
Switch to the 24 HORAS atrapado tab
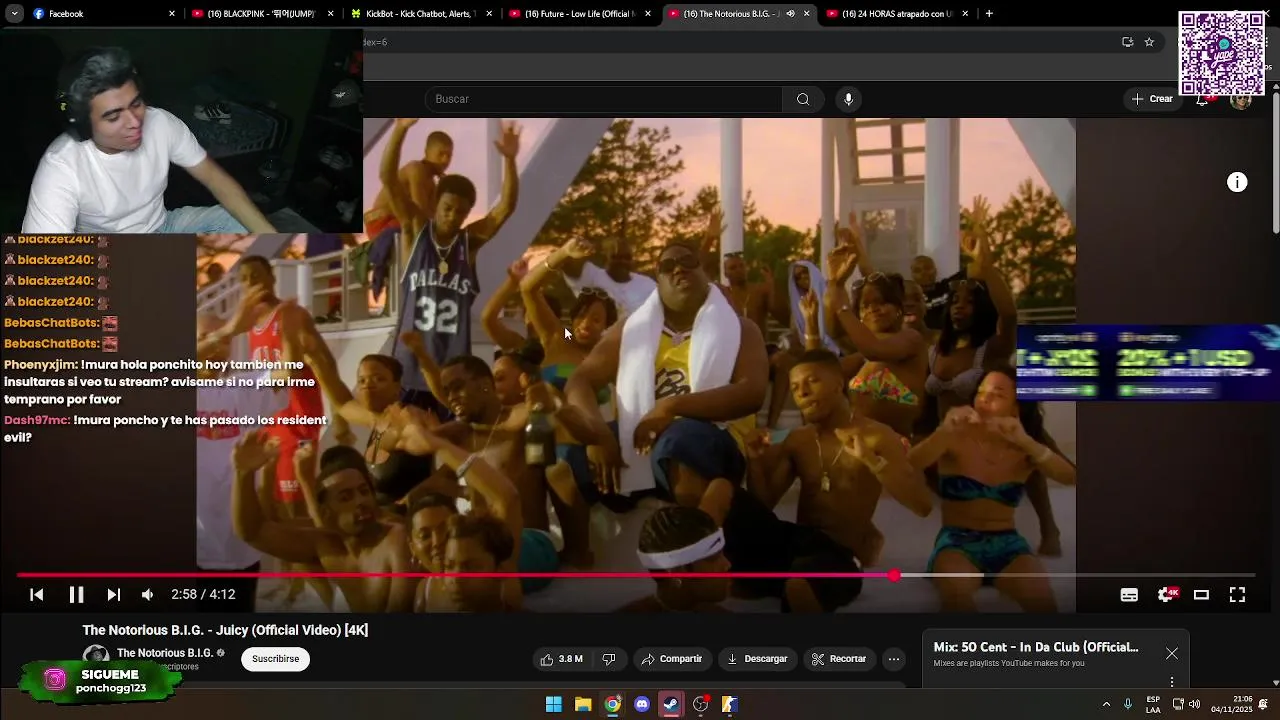coord(895,14)
